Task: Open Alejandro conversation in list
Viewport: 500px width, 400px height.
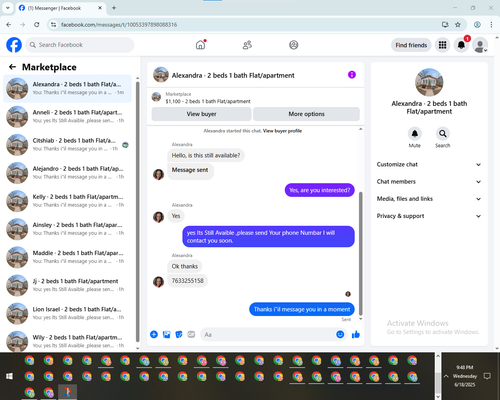Action: tap(68, 173)
